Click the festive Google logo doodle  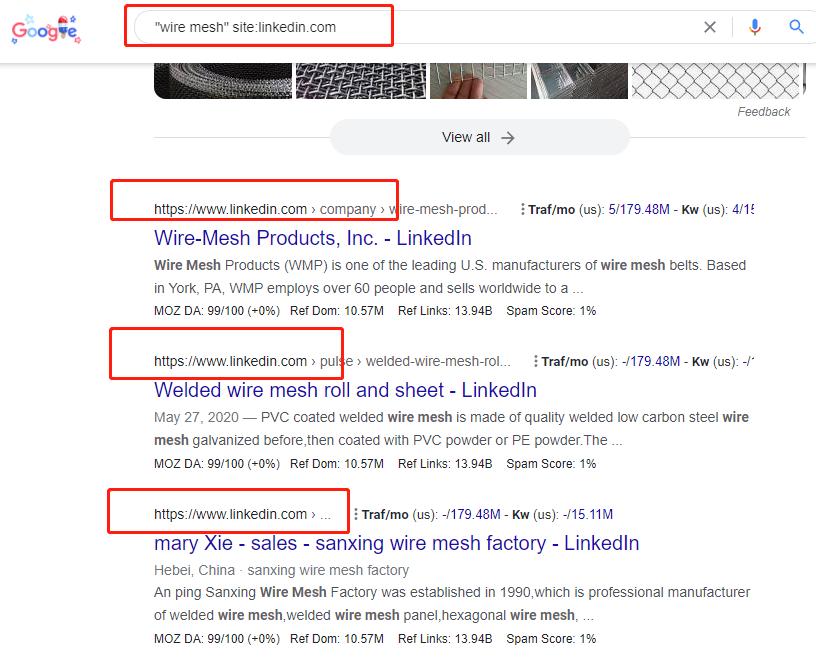click(45, 28)
